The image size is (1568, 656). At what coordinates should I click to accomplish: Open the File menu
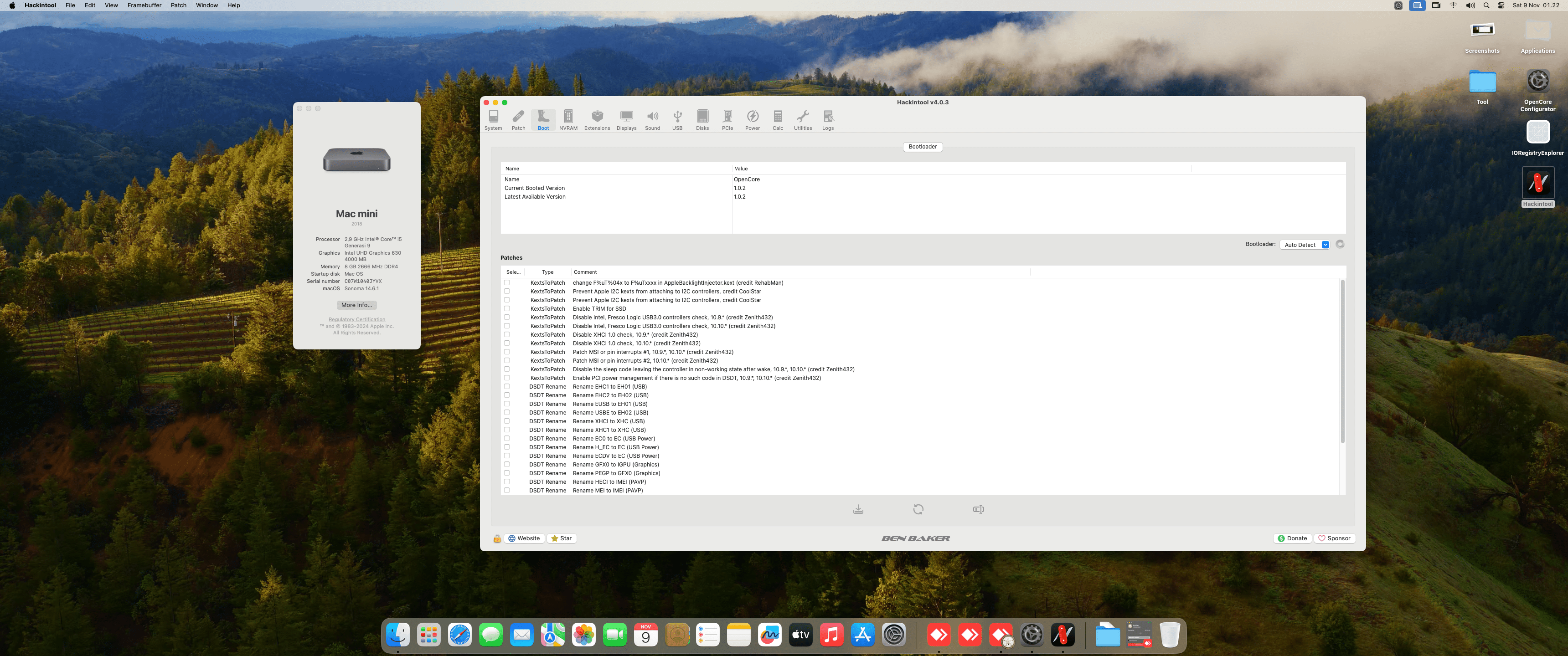[71, 5]
